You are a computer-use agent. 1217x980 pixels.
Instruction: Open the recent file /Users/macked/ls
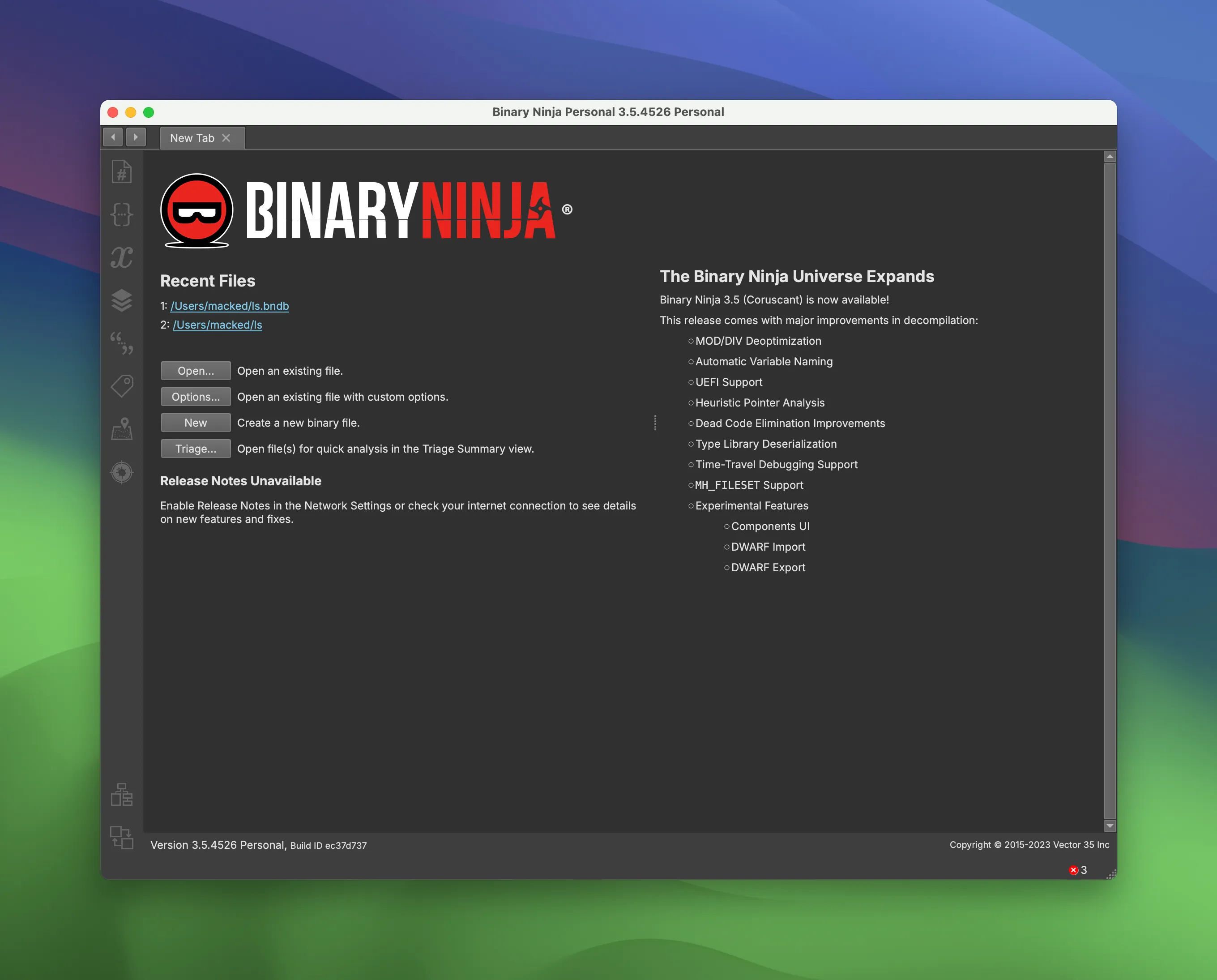(x=217, y=325)
